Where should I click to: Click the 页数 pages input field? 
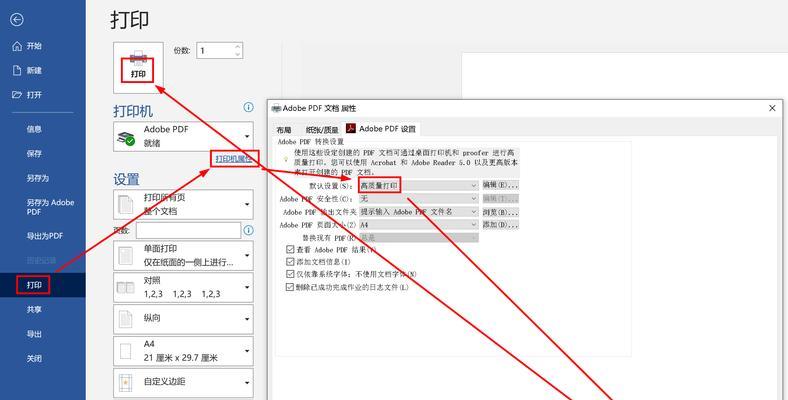[x=188, y=231]
